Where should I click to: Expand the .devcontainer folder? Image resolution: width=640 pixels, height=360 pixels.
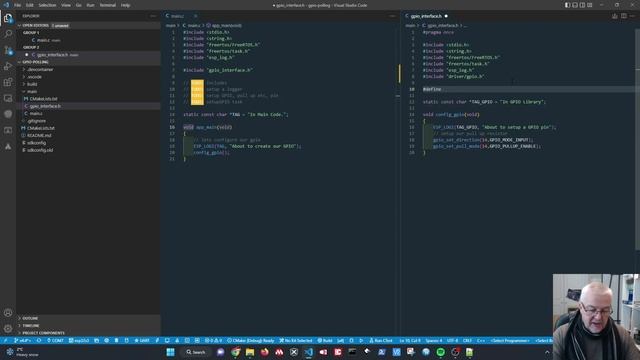tap(40, 69)
